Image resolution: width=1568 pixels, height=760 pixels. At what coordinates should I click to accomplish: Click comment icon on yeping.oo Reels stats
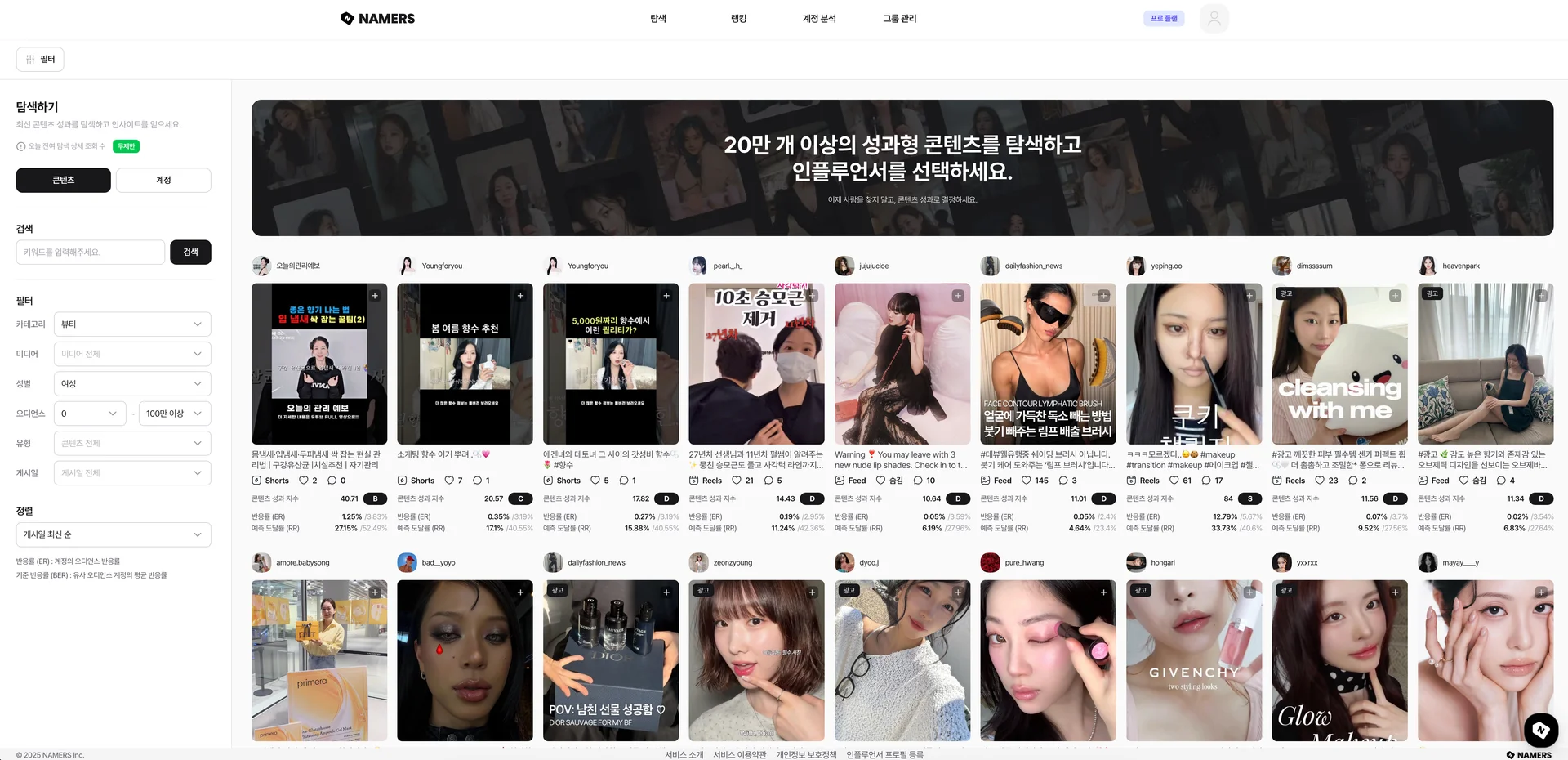[1206, 481]
